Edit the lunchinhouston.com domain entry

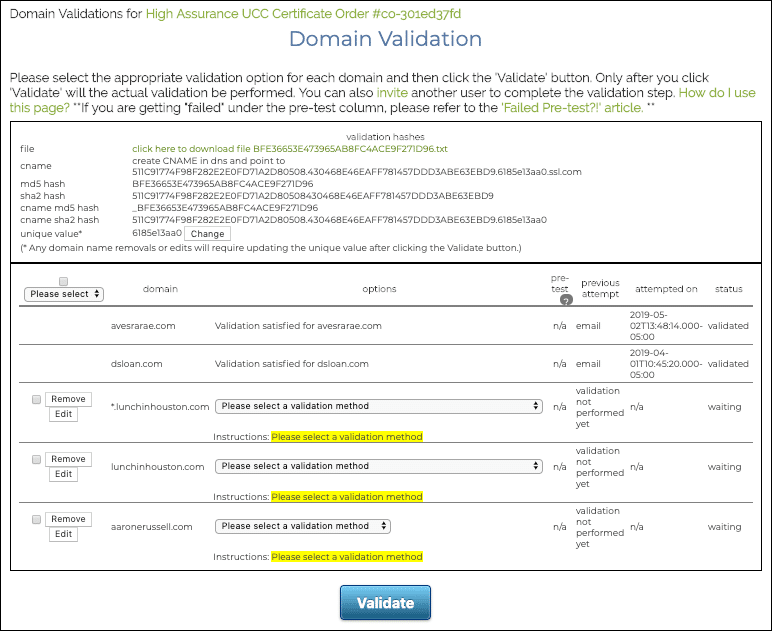pos(63,475)
